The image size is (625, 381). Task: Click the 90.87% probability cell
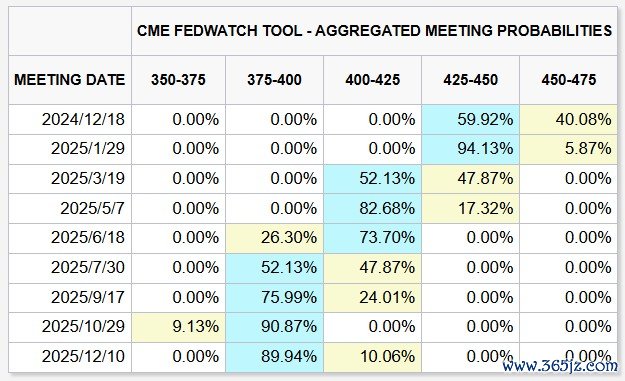click(x=274, y=327)
